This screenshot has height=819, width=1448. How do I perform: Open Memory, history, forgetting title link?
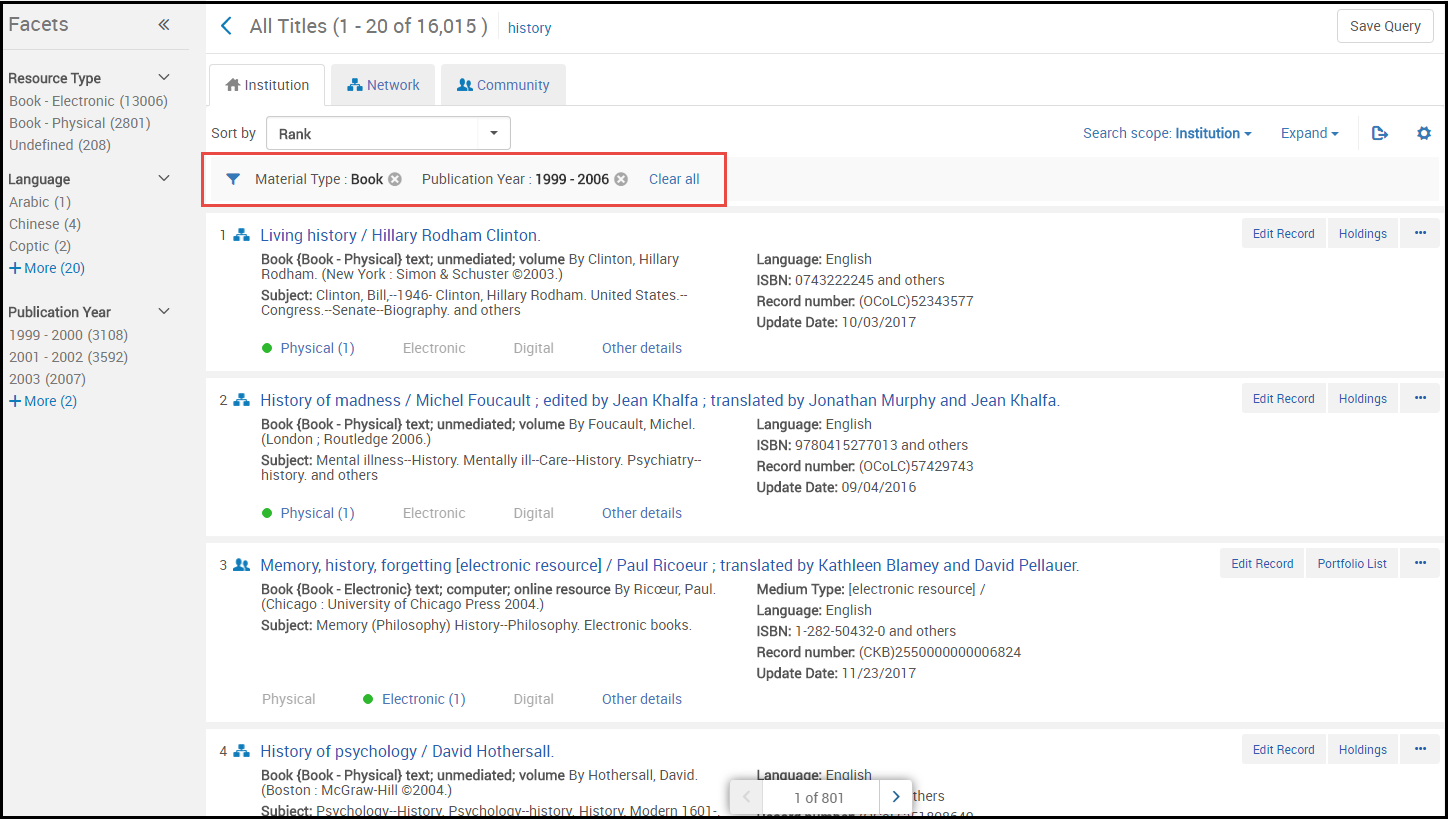click(x=670, y=565)
